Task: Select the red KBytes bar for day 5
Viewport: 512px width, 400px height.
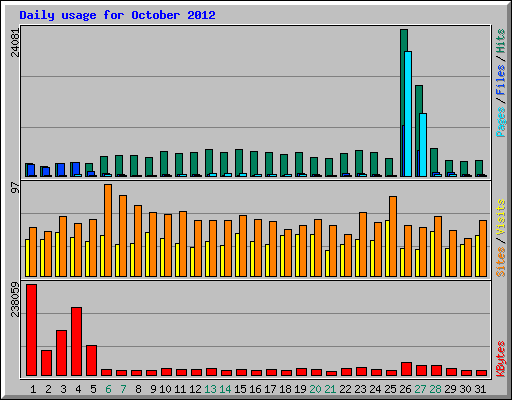Action: coord(91,361)
